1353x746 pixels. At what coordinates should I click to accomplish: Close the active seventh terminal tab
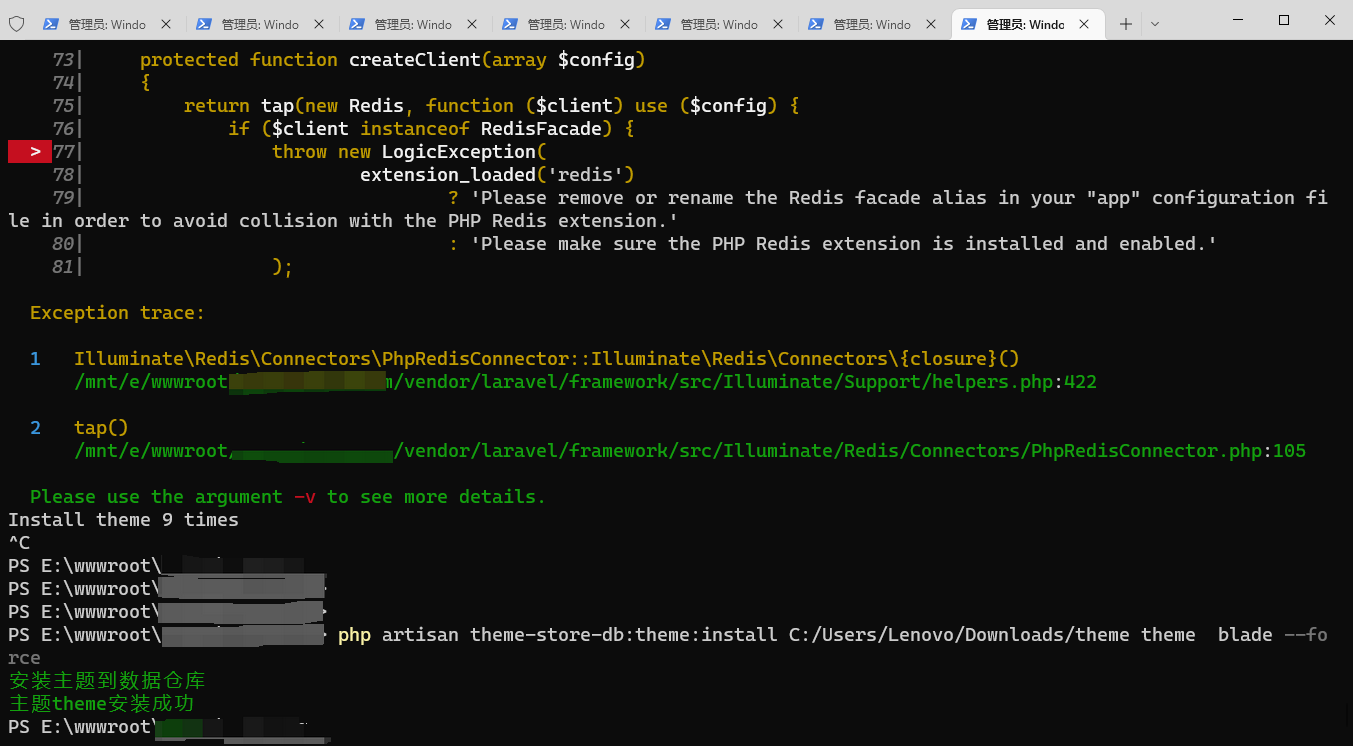(1084, 24)
